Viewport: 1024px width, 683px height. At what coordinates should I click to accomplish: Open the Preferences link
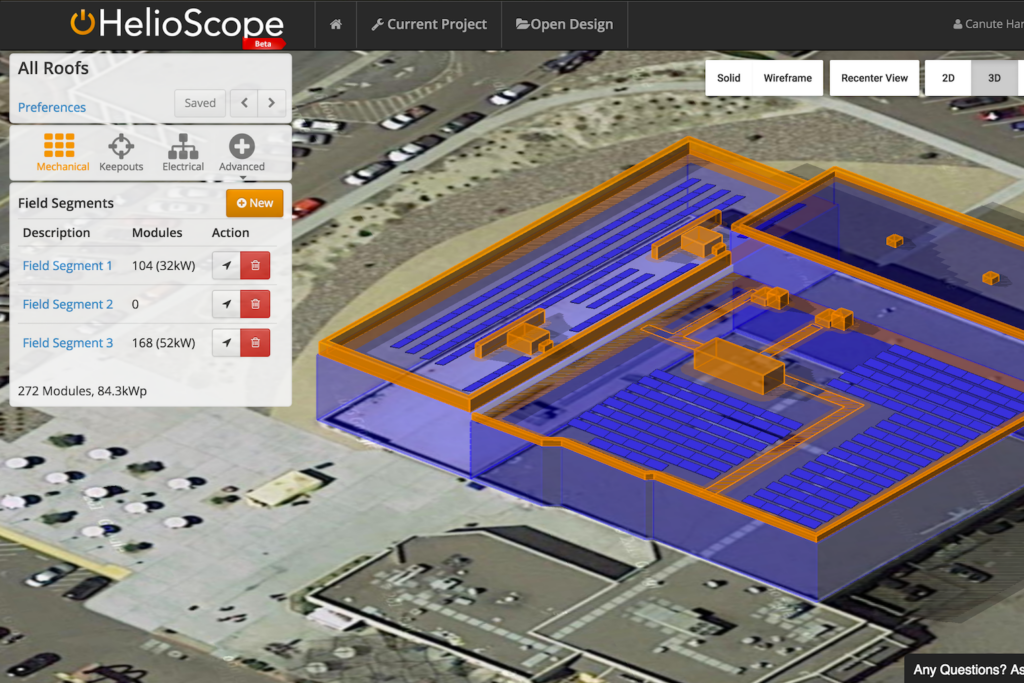(52, 108)
